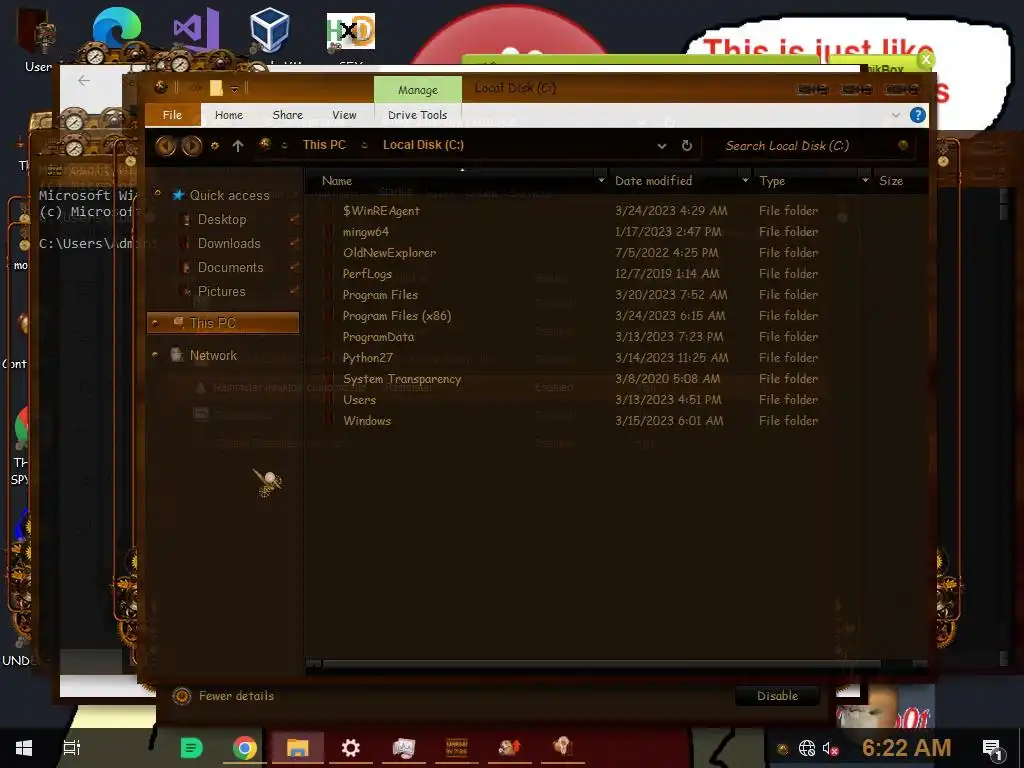The height and width of the screenshot is (768, 1024).
Task: Click the back arrow in the white window behind
Action: (x=84, y=80)
